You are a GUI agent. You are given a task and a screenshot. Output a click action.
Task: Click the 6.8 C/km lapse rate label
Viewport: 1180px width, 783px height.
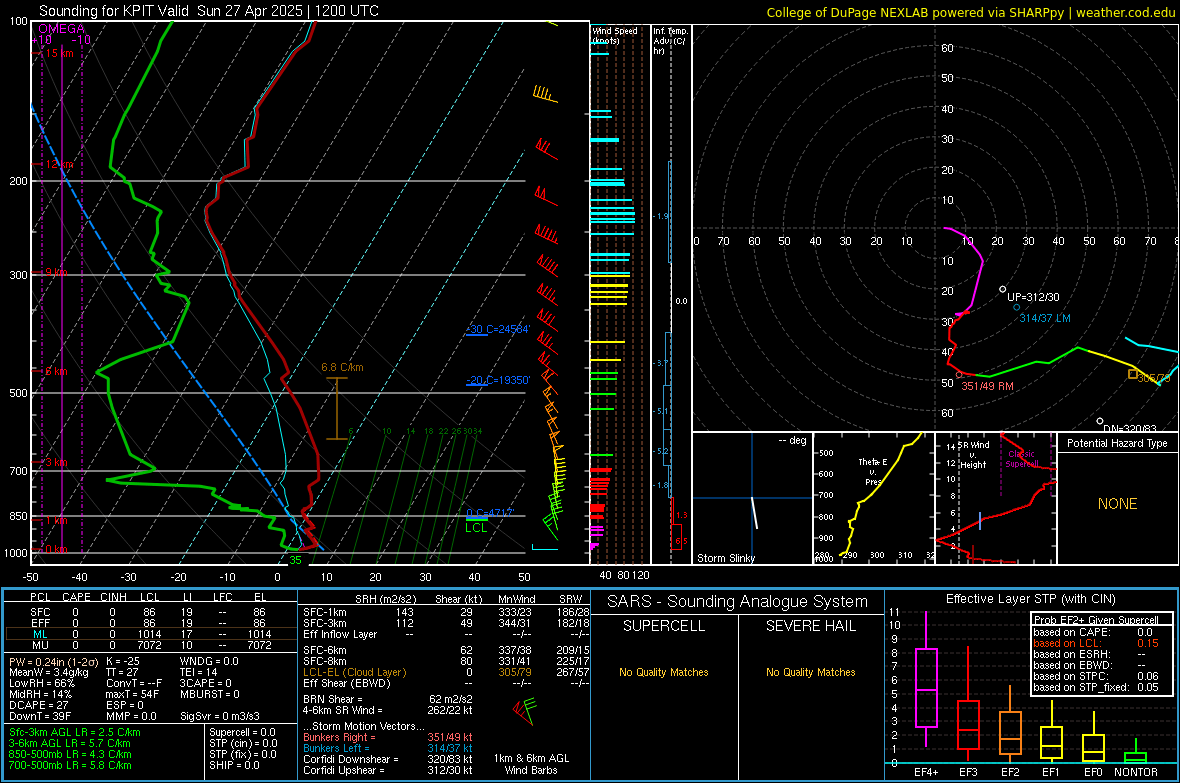(342, 367)
